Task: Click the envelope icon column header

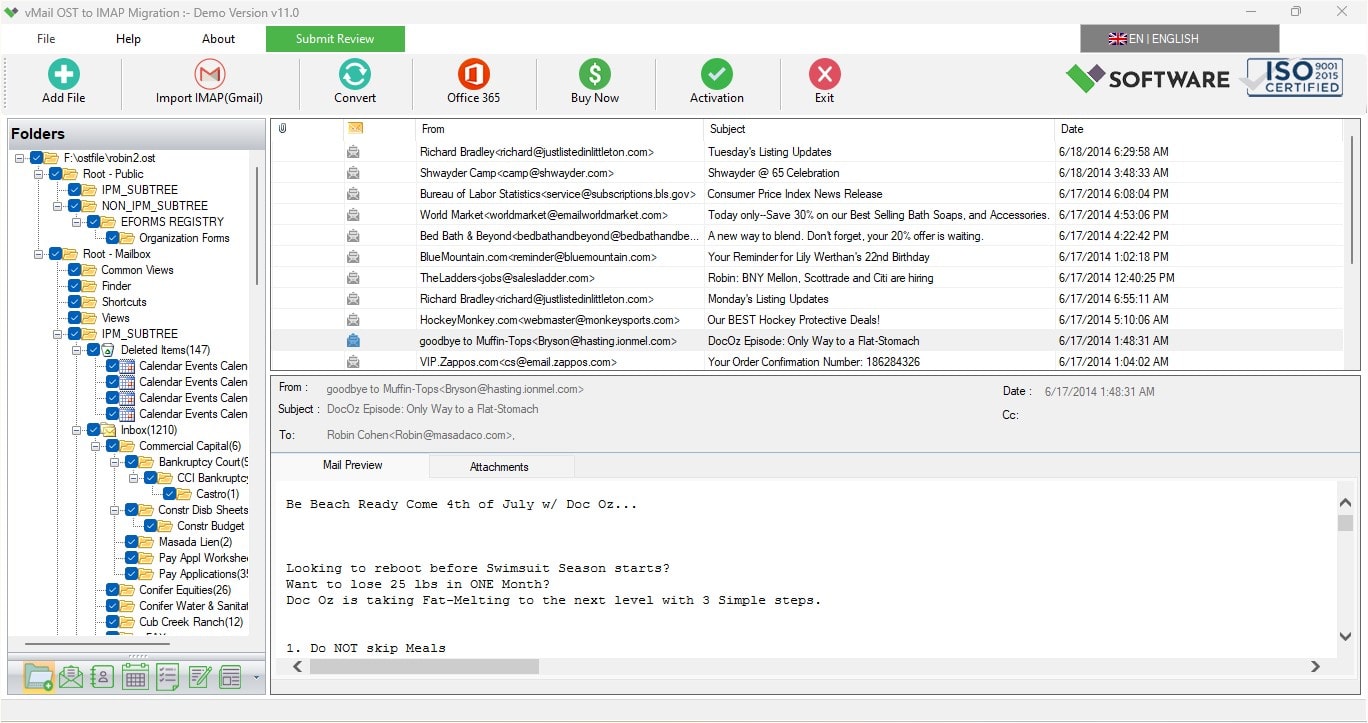Action: [x=355, y=129]
